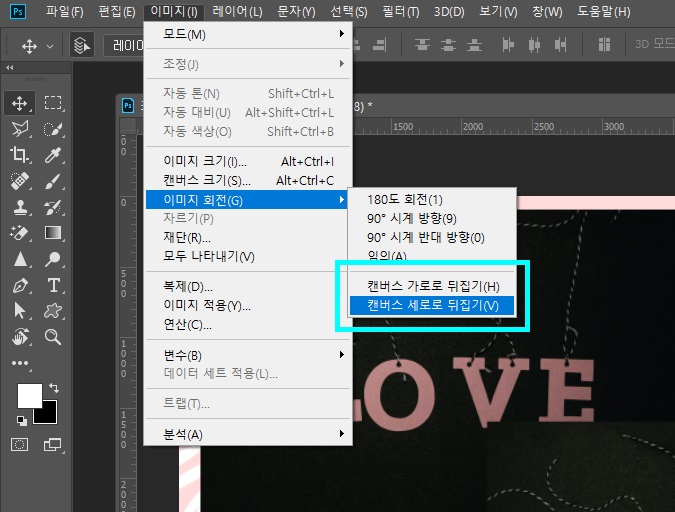Open the 파일(F) menu
The height and width of the screenshot is (512, 675).
pos(65,12)
